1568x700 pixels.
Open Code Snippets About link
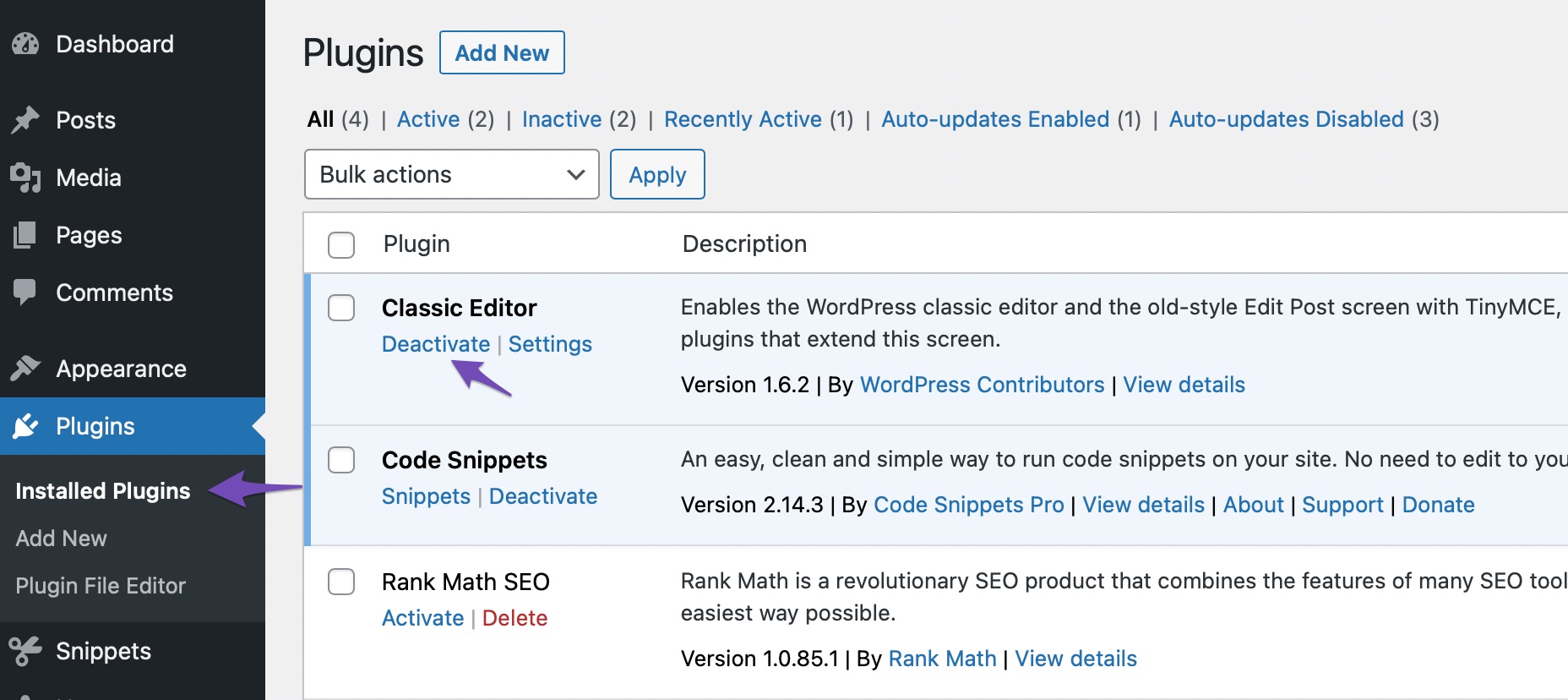[1253, 505]
